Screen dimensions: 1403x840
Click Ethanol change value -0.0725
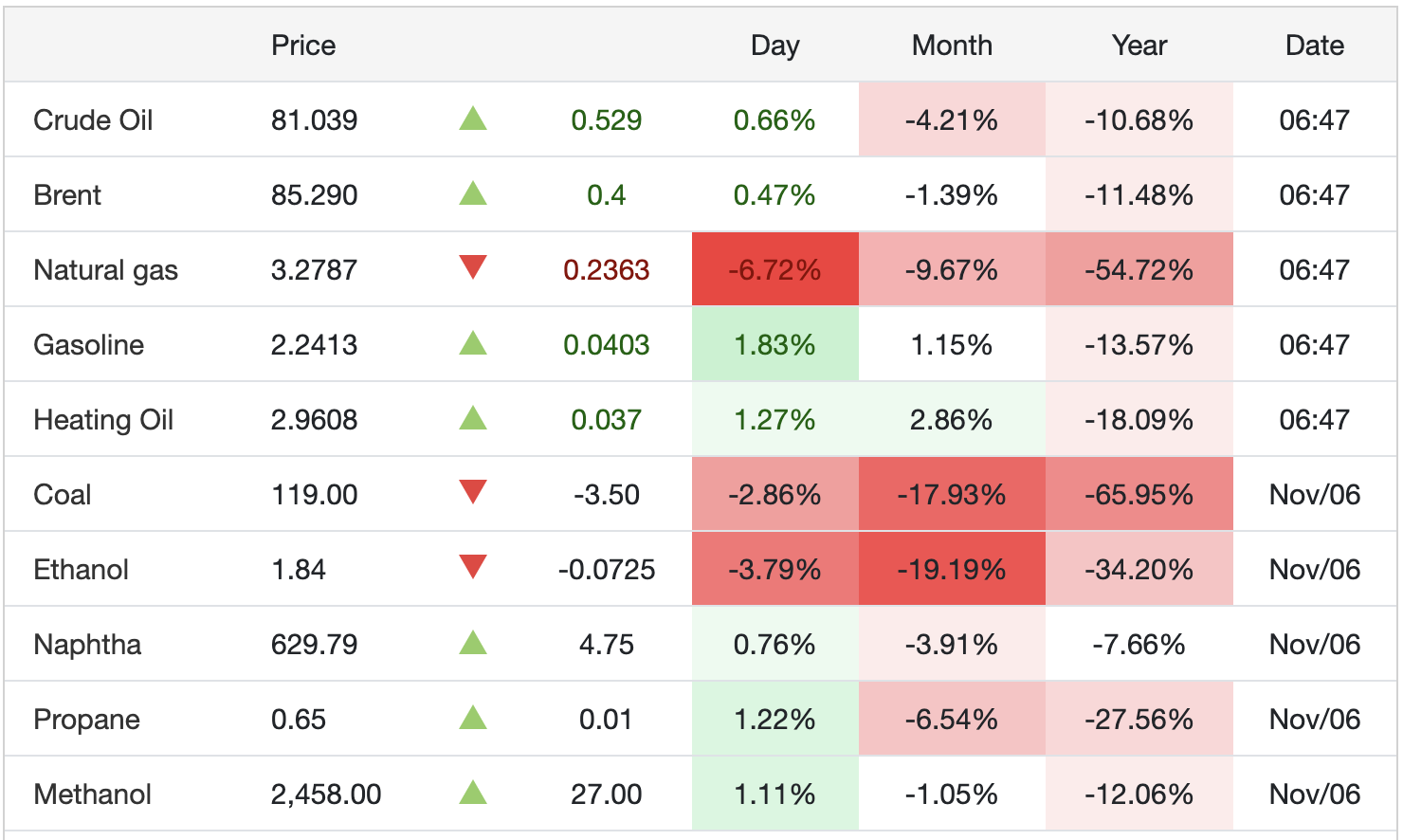[x=606, y=570]
